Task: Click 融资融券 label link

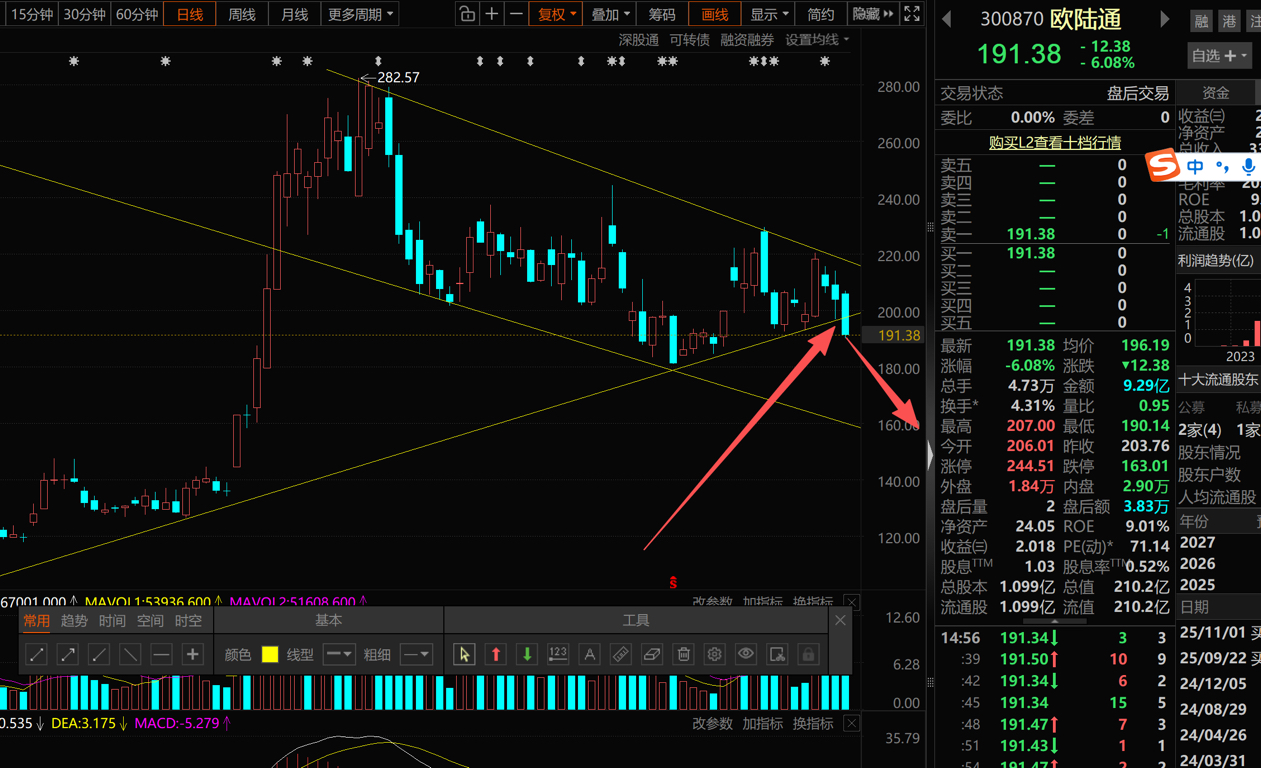Action: [747, 40]
